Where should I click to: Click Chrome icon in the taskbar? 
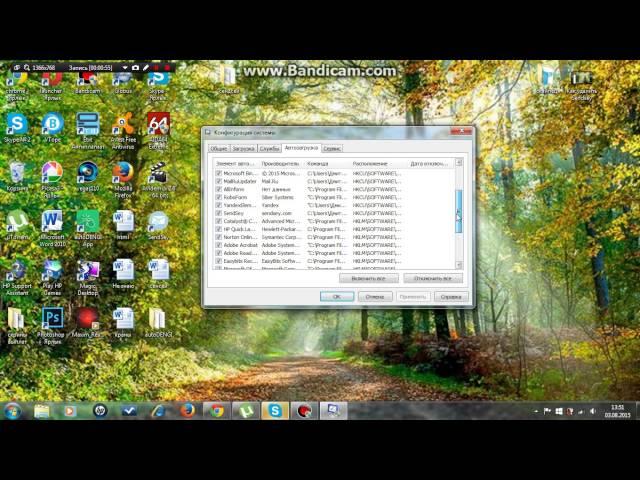point(216,410)
